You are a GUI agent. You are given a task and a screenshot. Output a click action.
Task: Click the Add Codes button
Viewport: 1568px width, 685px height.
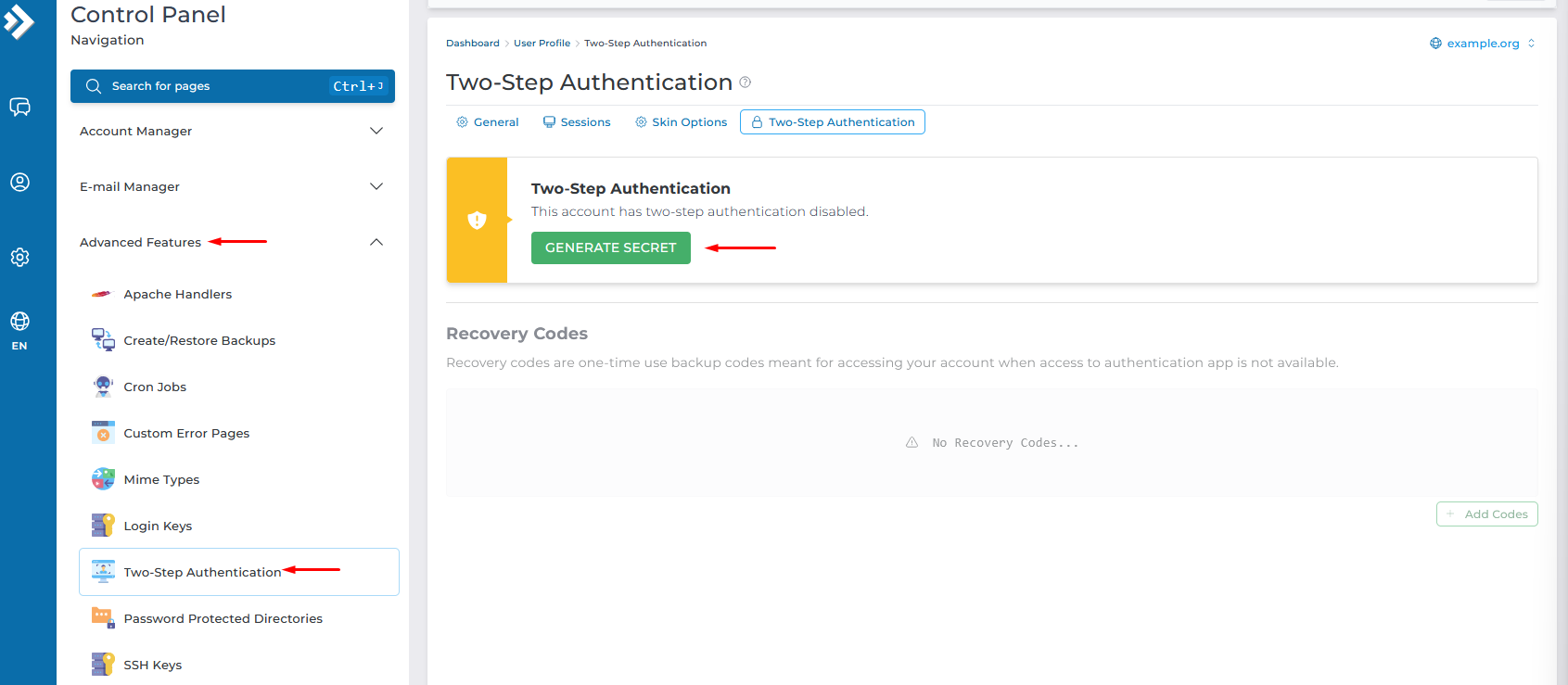pyautogui.click(x=1486, y=514)
